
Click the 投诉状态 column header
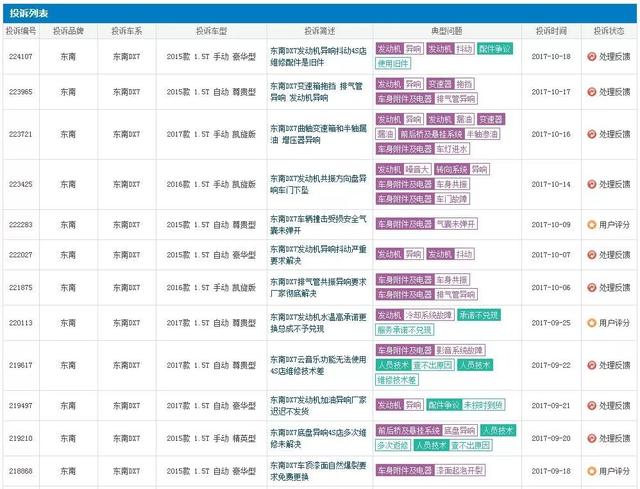point(609,31)
